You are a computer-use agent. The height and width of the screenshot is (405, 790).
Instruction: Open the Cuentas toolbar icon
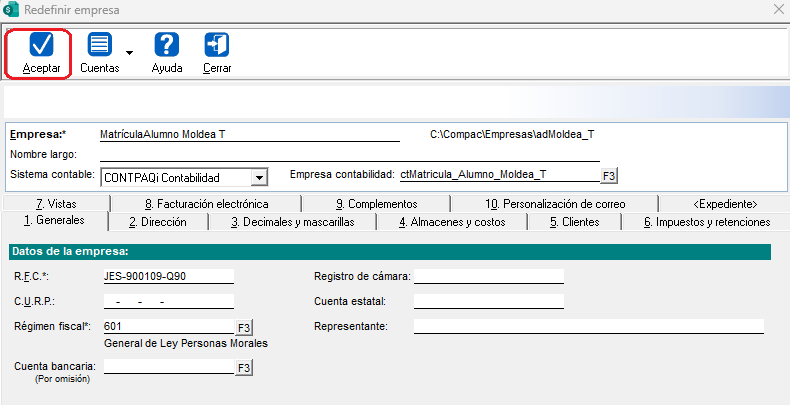click(x=99, y=45)
